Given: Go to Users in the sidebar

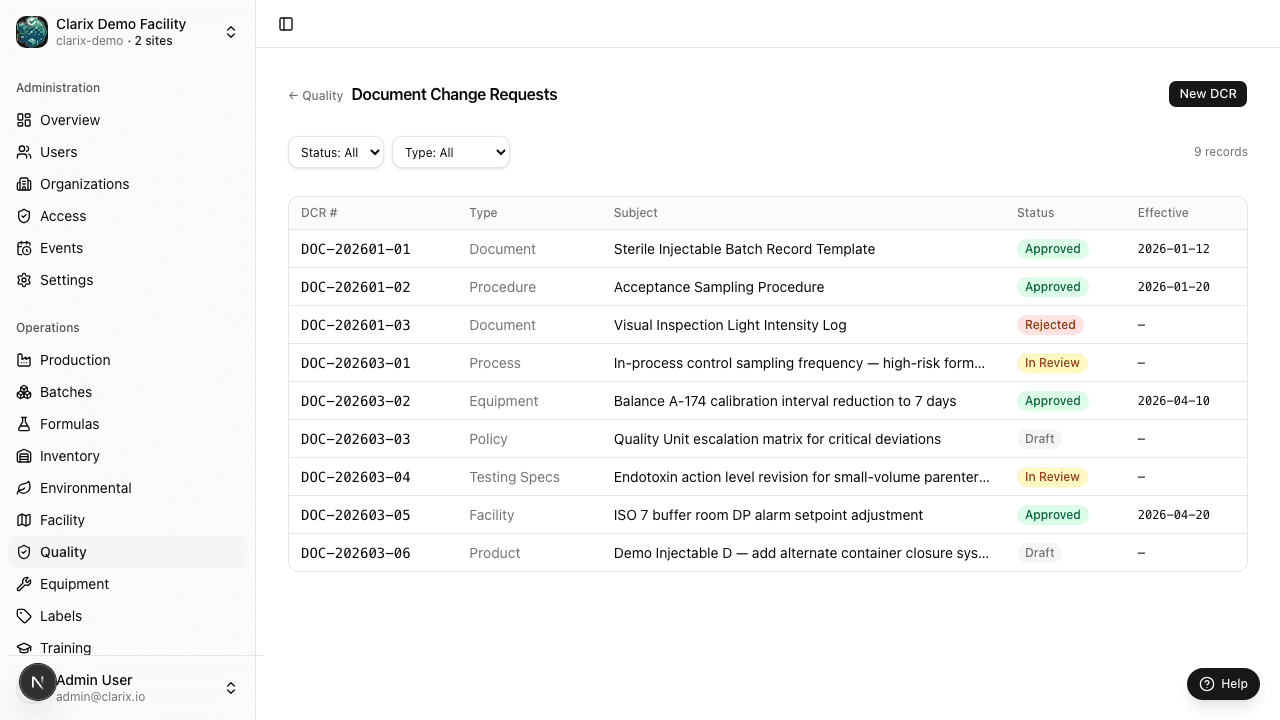Looking at the screenshot, I should pyautogui.click(x=127, y=152).
